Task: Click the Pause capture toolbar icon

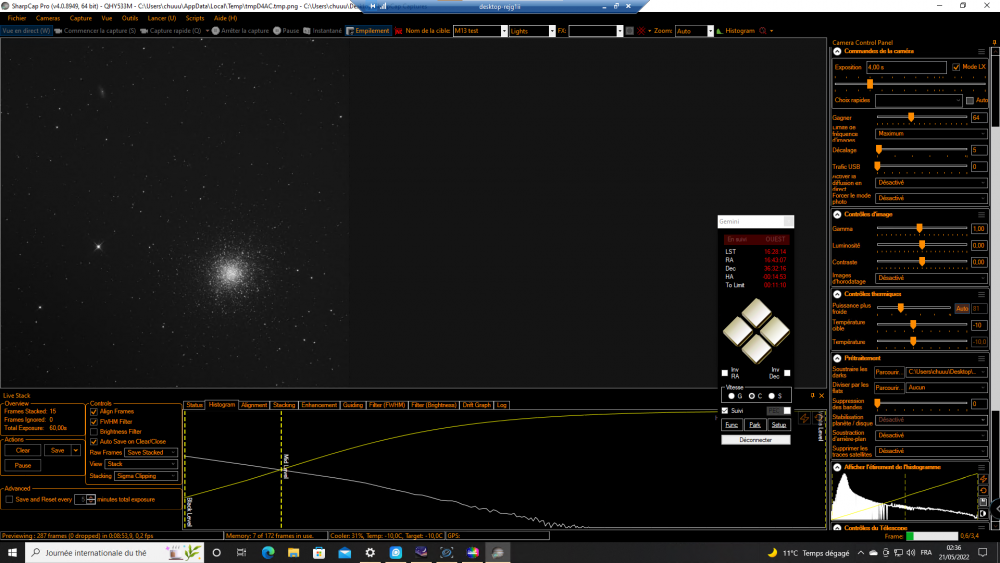Action: [277, 31]
